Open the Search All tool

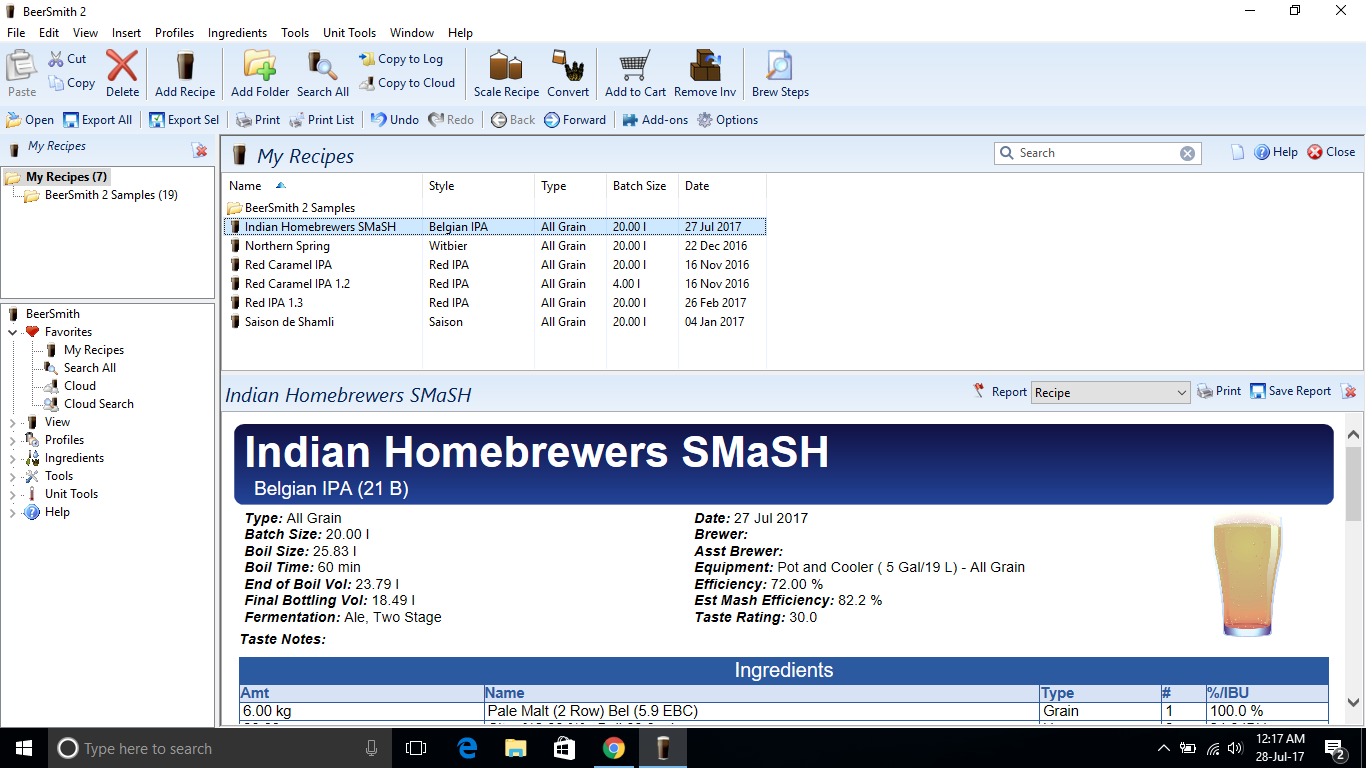click(322, 73)
